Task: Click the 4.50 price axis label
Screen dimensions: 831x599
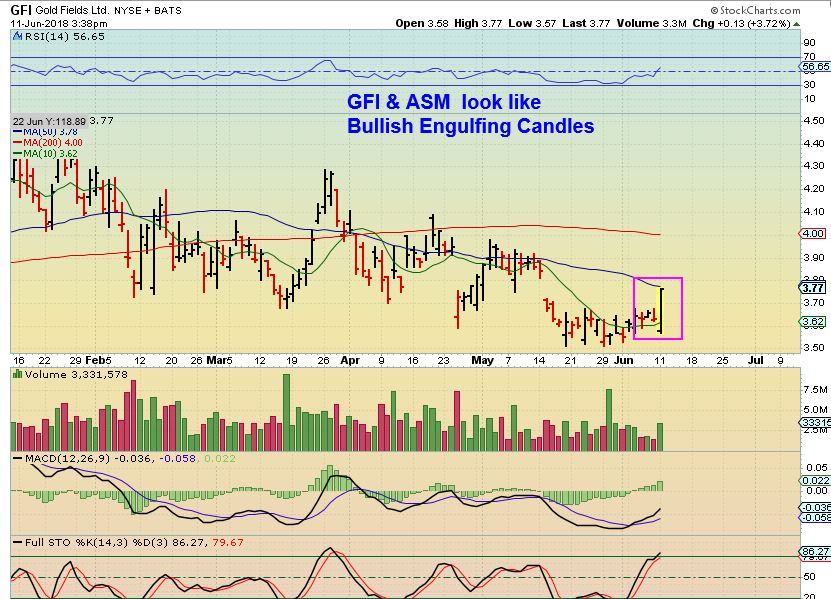Action: click(814, 121)
